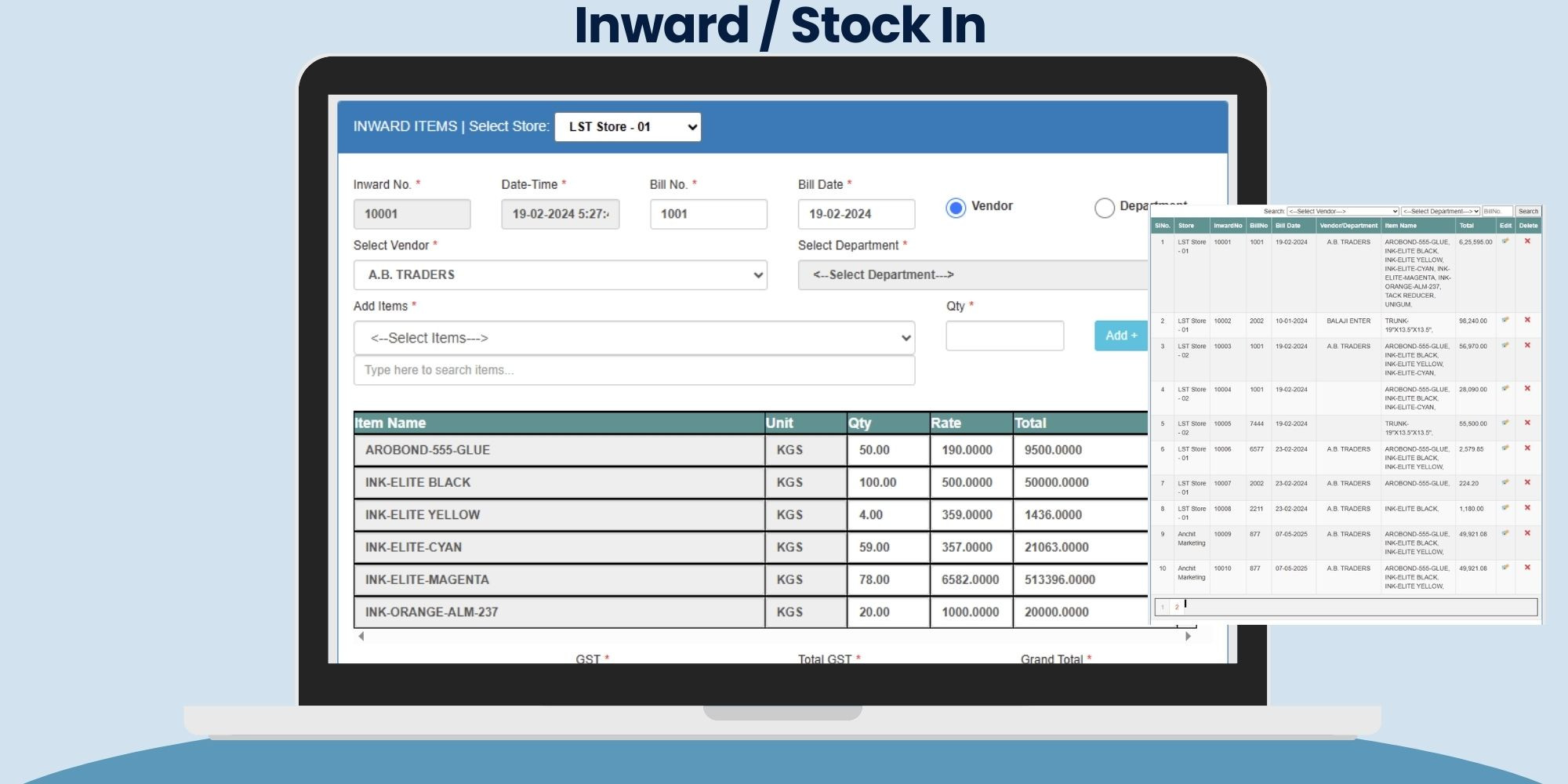Image resolution: width=1568 pixels, height=784 pixels.
Task: Delete the inward entry 10002 row
Action: (1527, 320)
